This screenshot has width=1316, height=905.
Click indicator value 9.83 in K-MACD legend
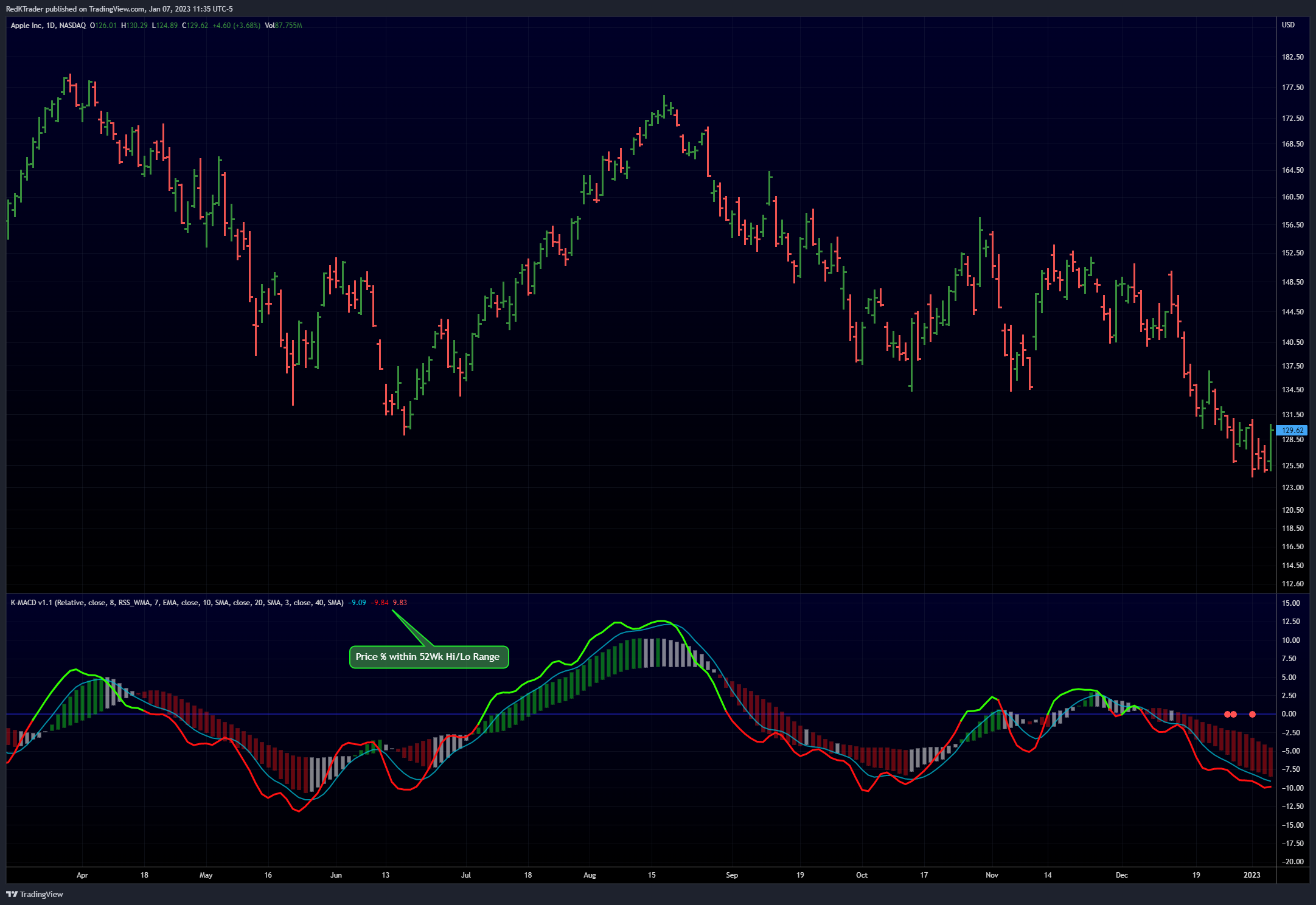coord(400,603)
